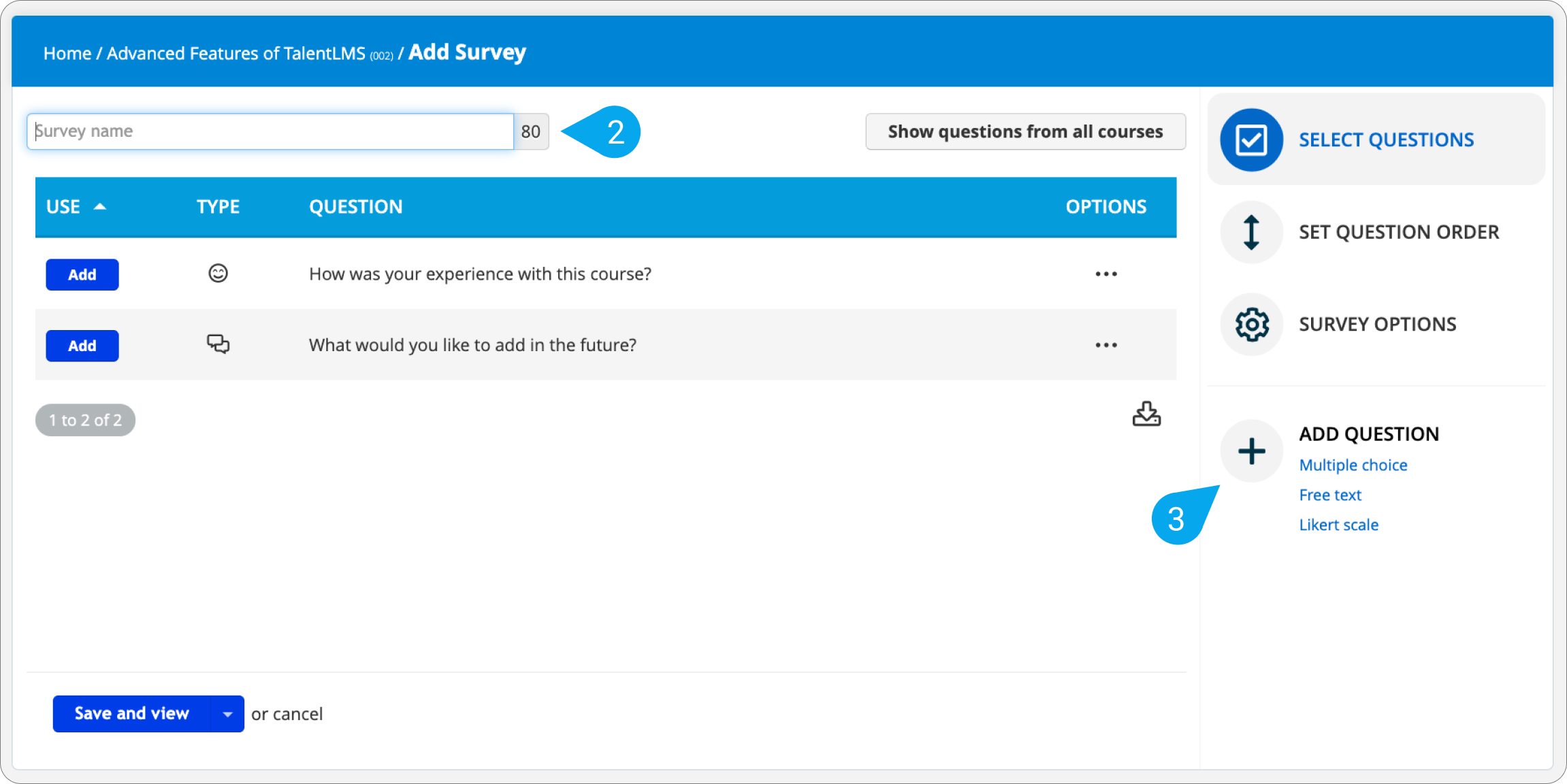Click the Set Question Order arrows icon

1251,232
